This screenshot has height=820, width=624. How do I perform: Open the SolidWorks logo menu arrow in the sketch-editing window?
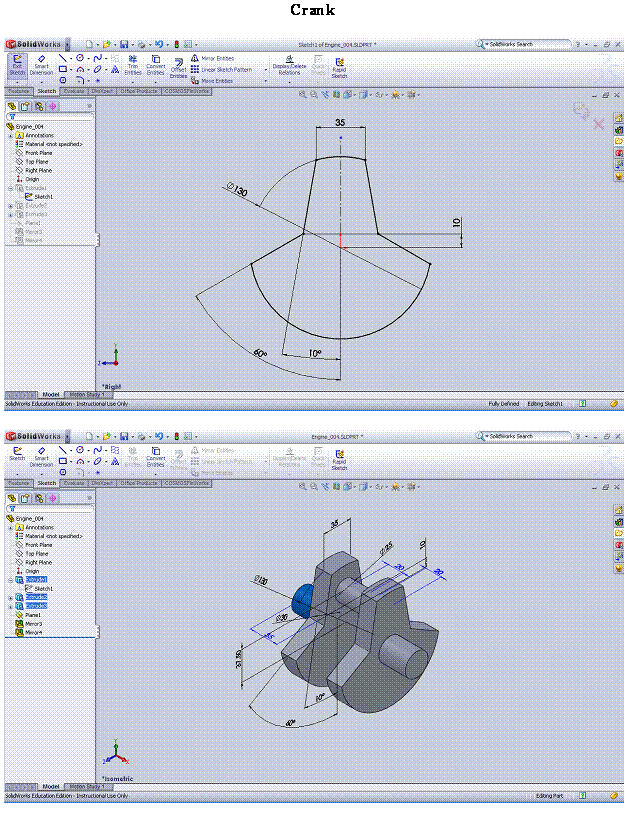pyautogui.click(x=67, y=45)
